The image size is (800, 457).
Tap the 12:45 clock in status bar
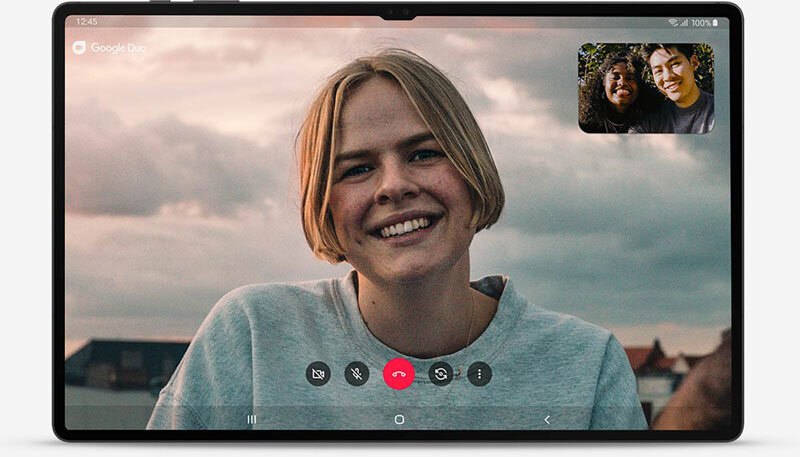pyautogui.click(x=86, y=22)
